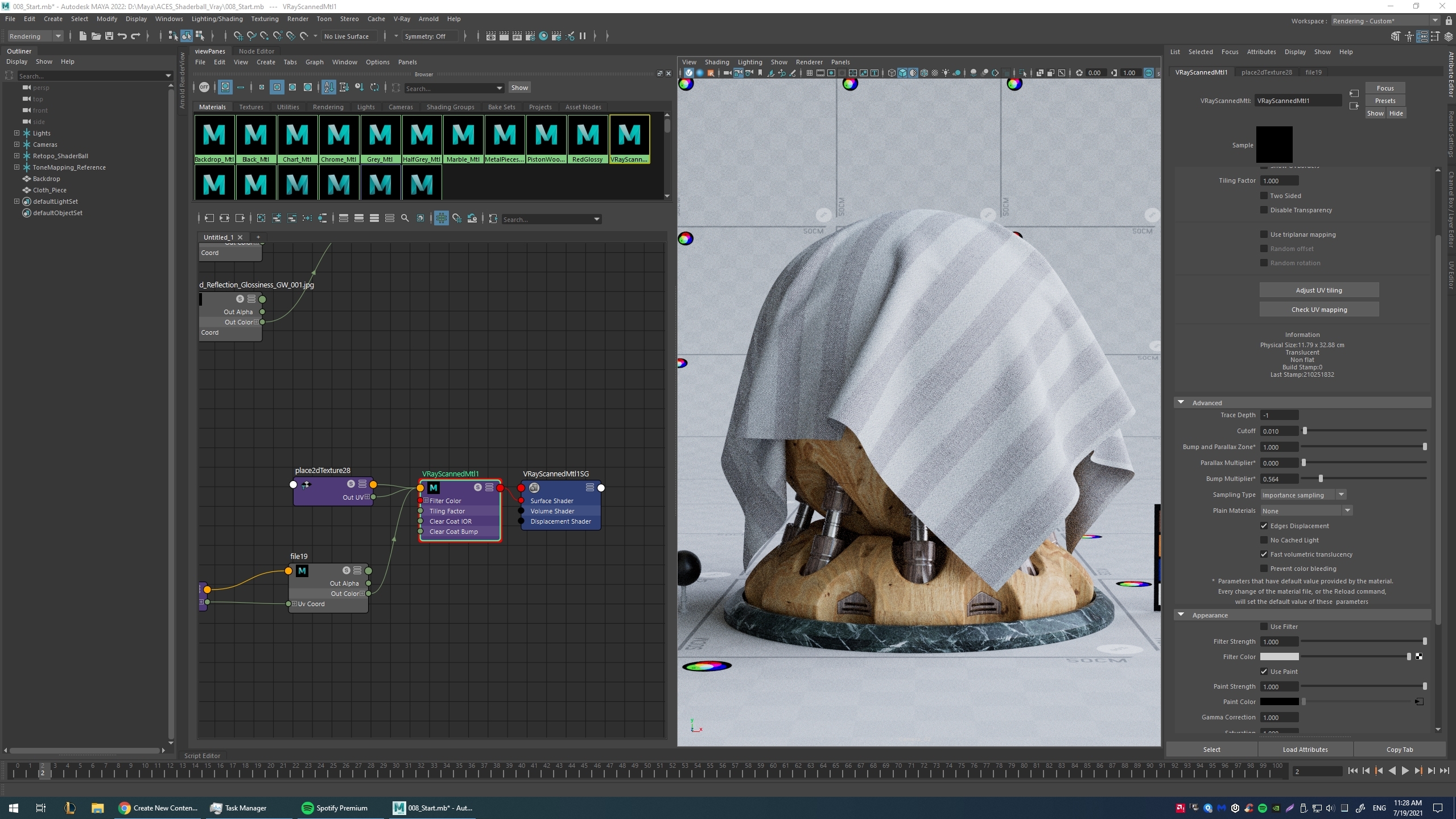Click the magnifier search icon in Node Editor toolbar
The height and width of the screenshot is (819, 1456).
point(405,219)
